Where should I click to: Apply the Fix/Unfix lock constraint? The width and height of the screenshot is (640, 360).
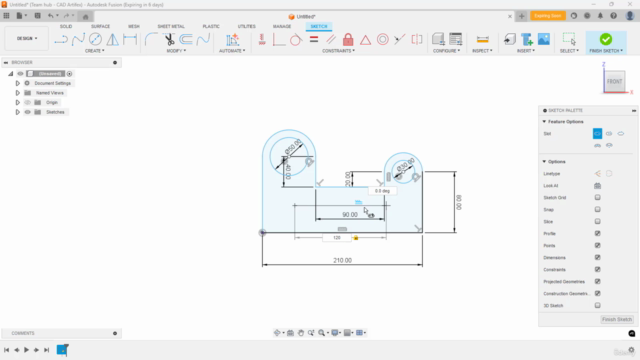[x=348, y=40]
